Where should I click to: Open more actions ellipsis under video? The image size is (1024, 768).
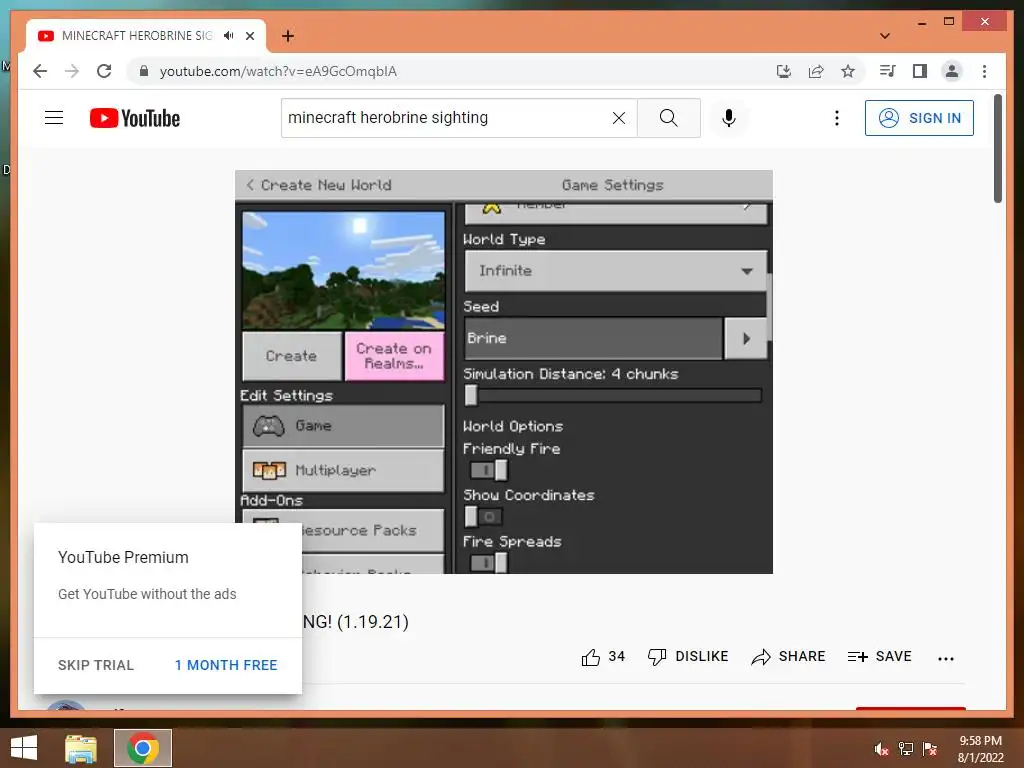[x=946, y=658]
